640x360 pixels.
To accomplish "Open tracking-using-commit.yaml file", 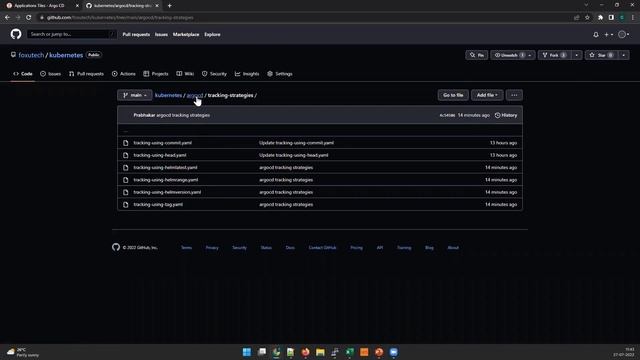I will pyautogui.click(x=162, y=143).
